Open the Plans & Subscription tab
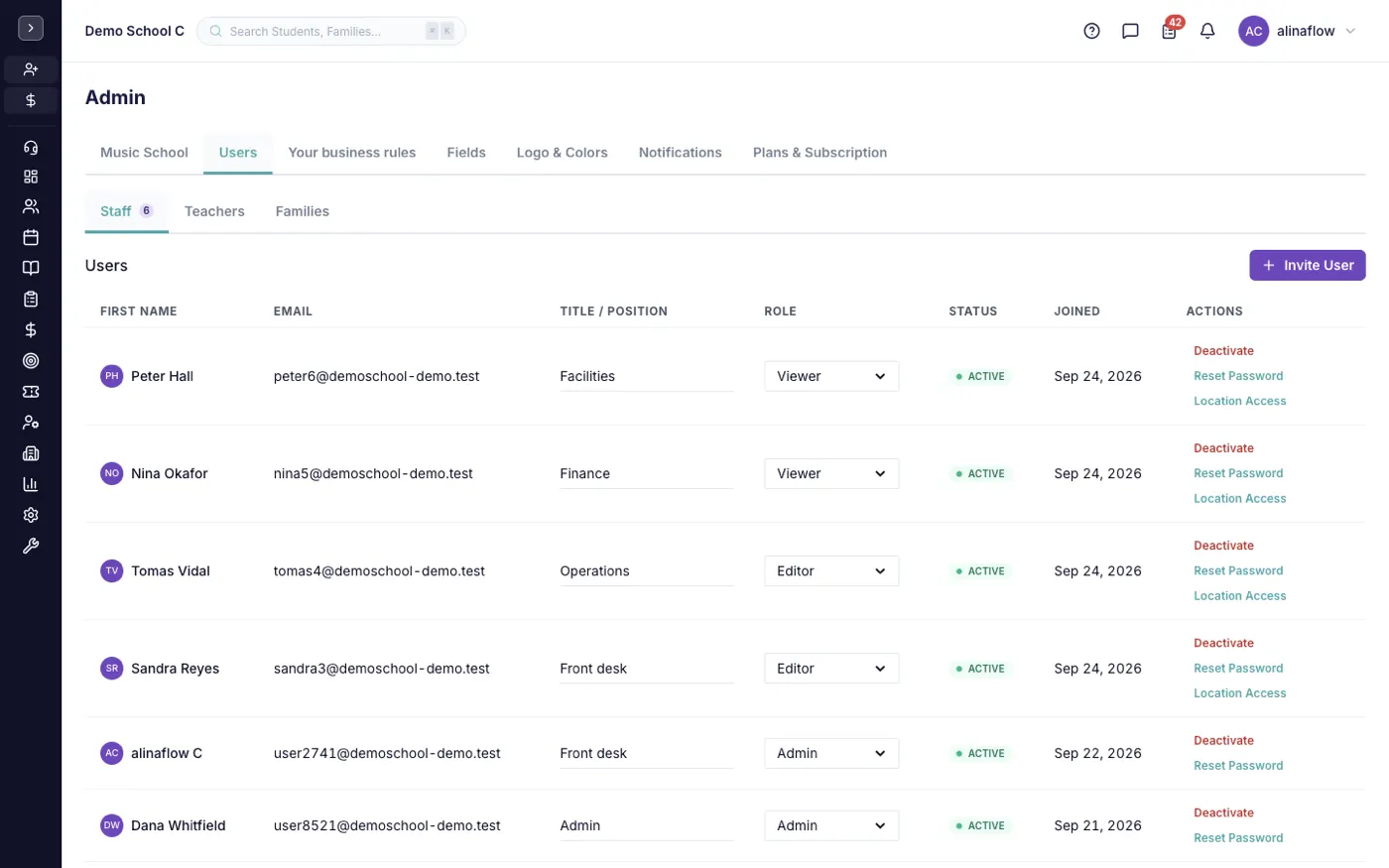 click(820, 152)
